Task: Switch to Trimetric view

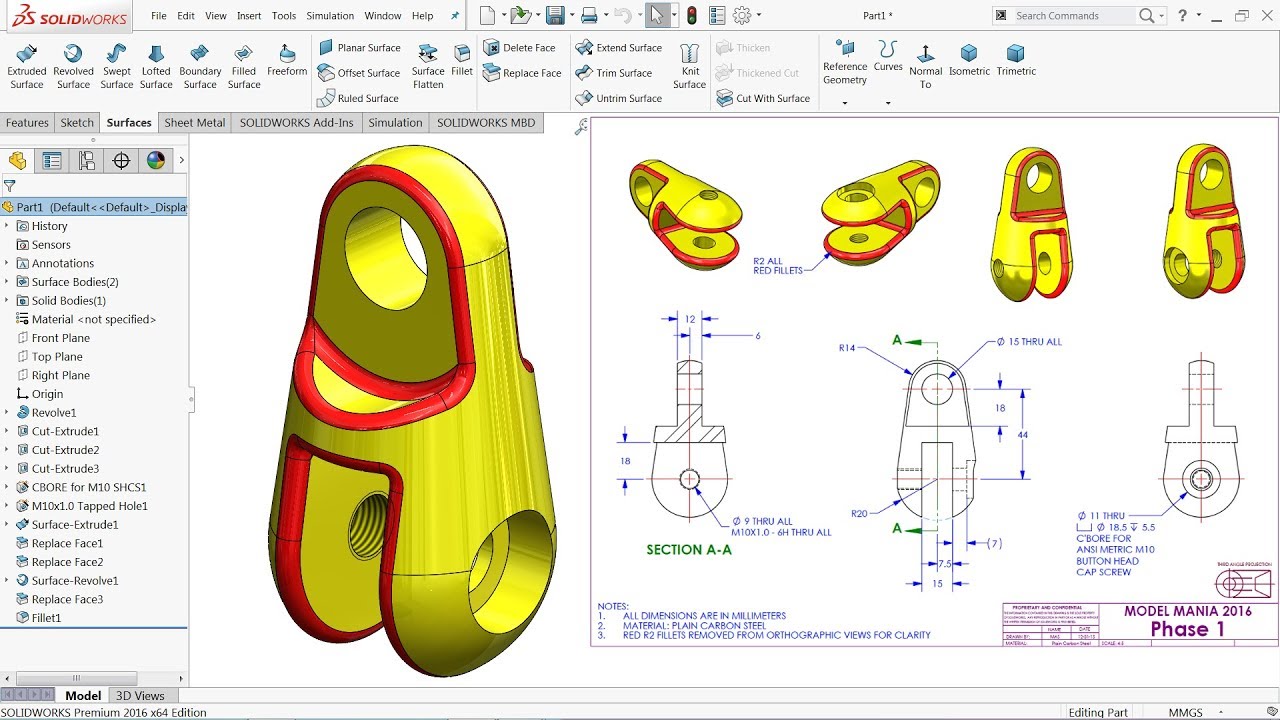Action: pyautogui.click(x=1016, y=60)
